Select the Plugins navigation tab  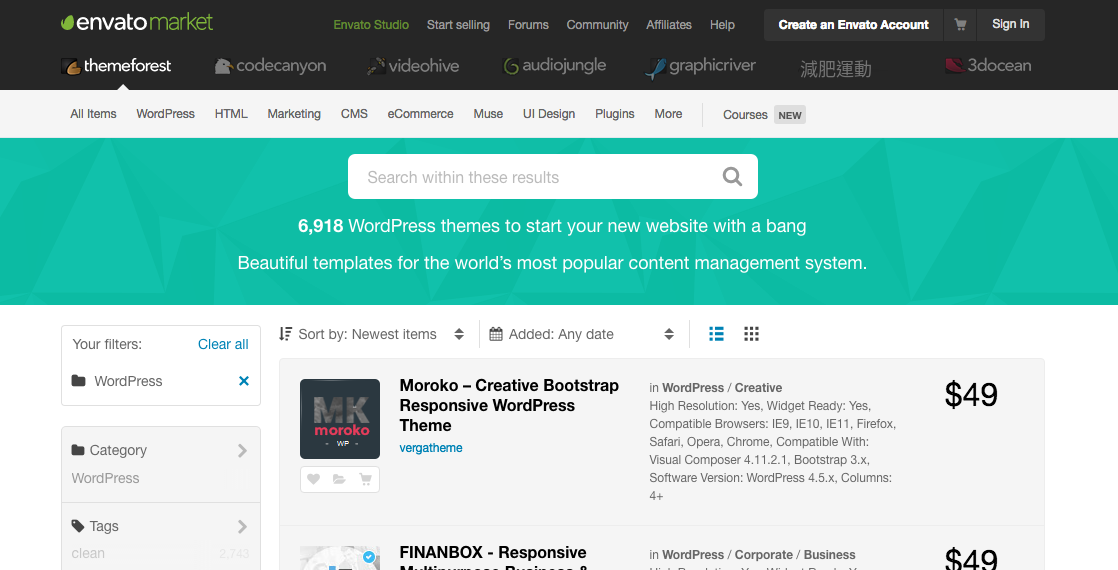(615, 113)
